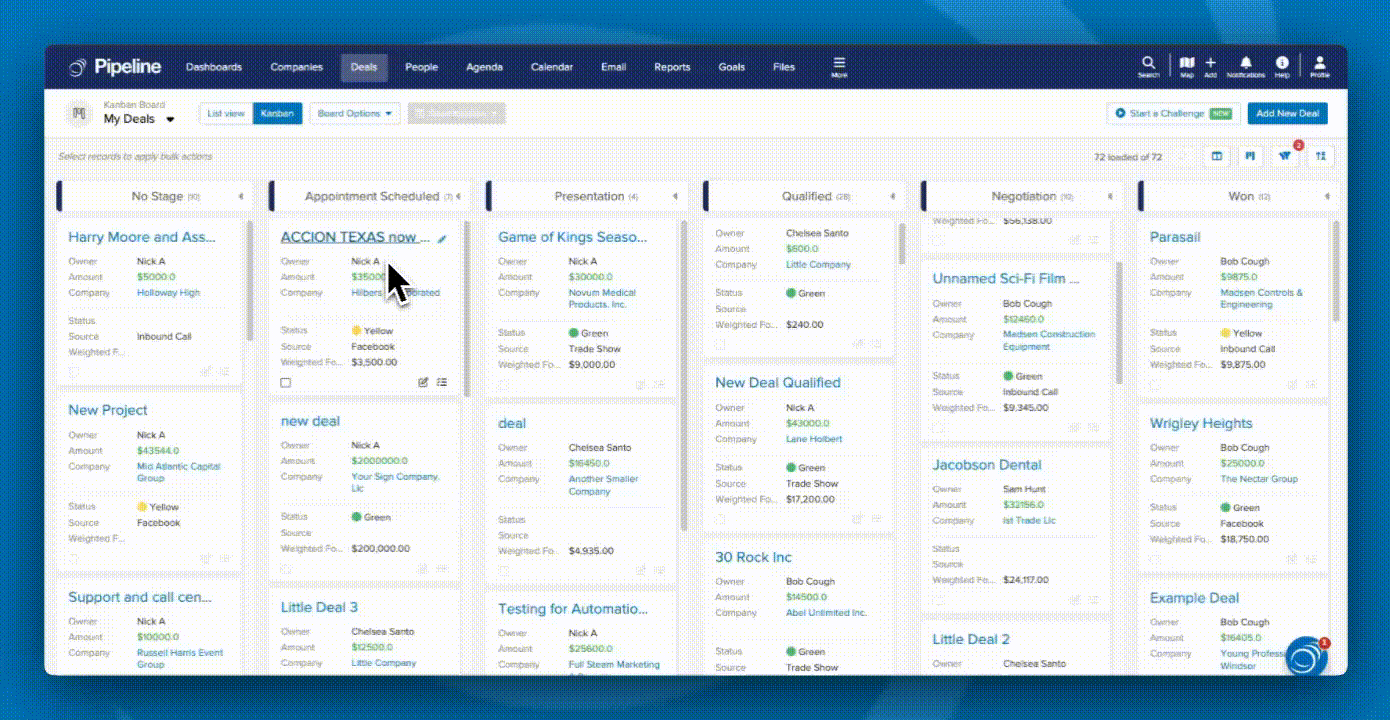Image resolution: width=1390 pixels, height=720 pixels.
Task: Check Notifications via the bell icon
Action: [x=1246, y=62]
